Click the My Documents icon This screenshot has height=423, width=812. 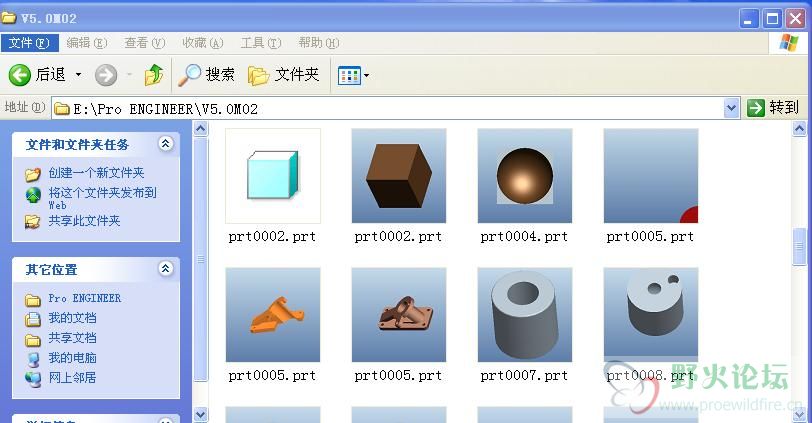[x=33, y=319]
